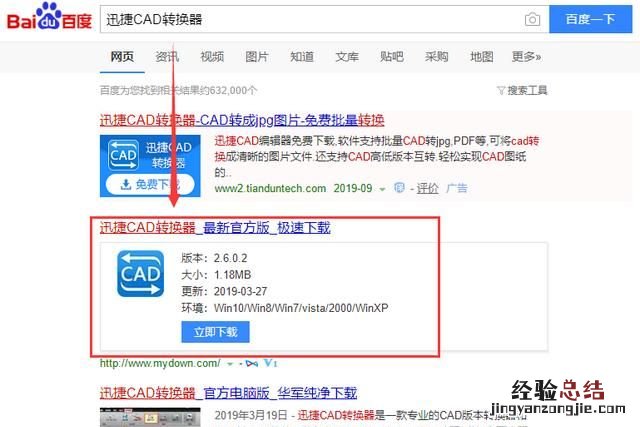Viewport: 640px width, 427px height.
Task: Click environment text Win10/Win8/Win7/vista/2000/WinXP
Action: (301, 308)
